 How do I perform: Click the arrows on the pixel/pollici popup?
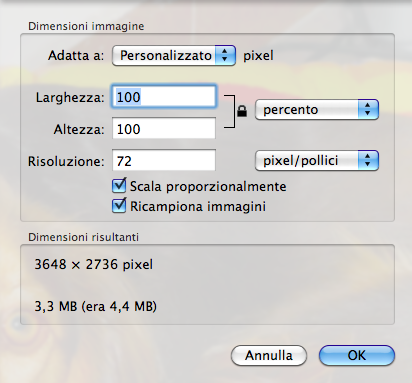[368, 161]
